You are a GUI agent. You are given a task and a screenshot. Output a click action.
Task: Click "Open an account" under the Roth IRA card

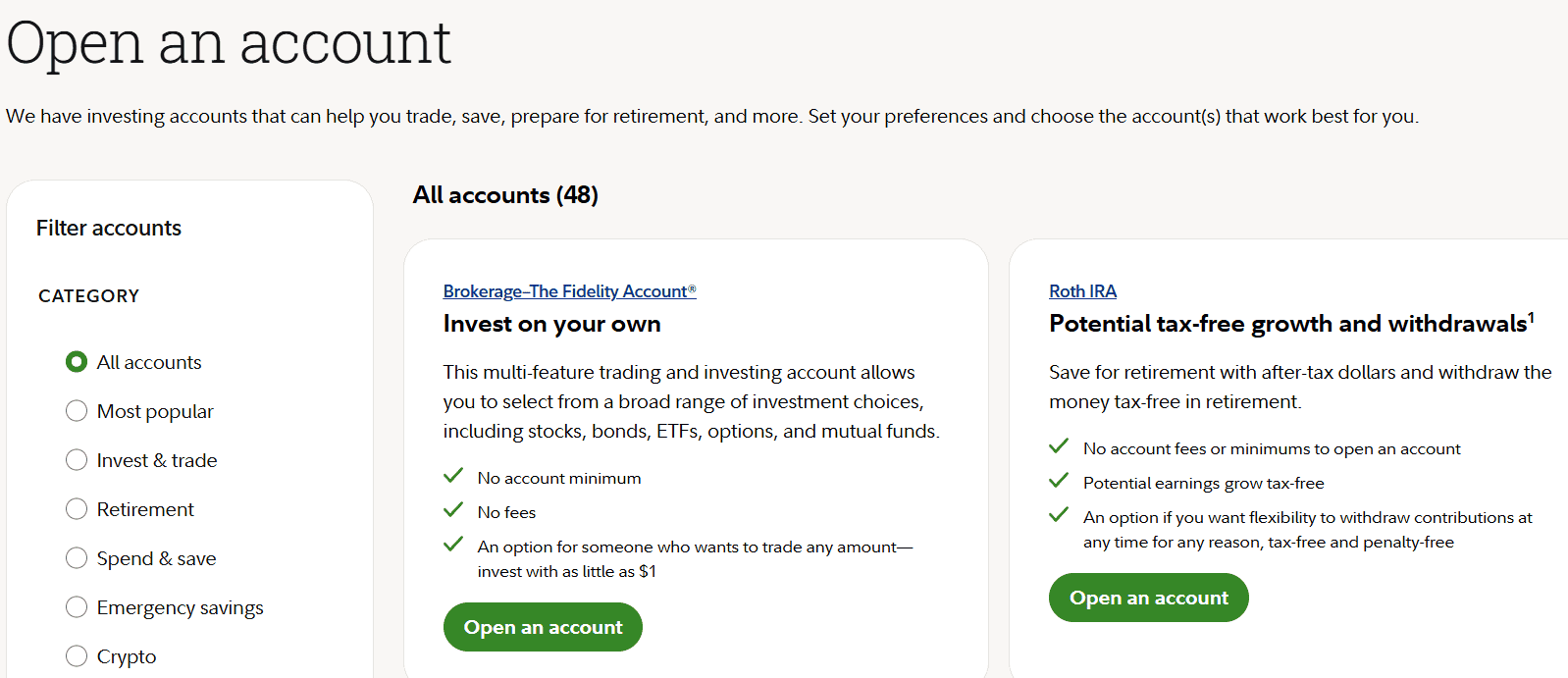click(1148, 597)
